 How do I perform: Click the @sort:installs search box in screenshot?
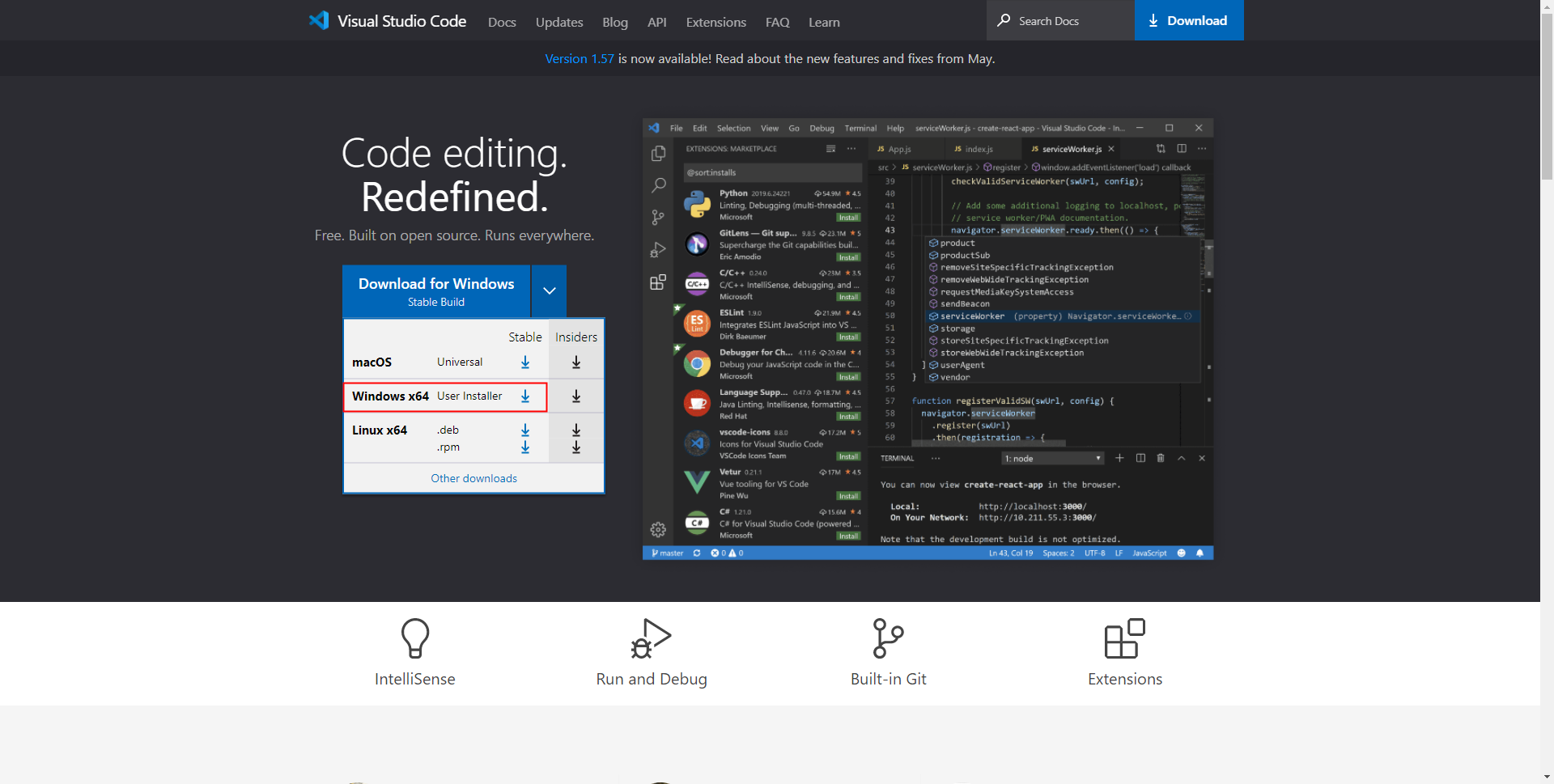click(x=772, y=172)
